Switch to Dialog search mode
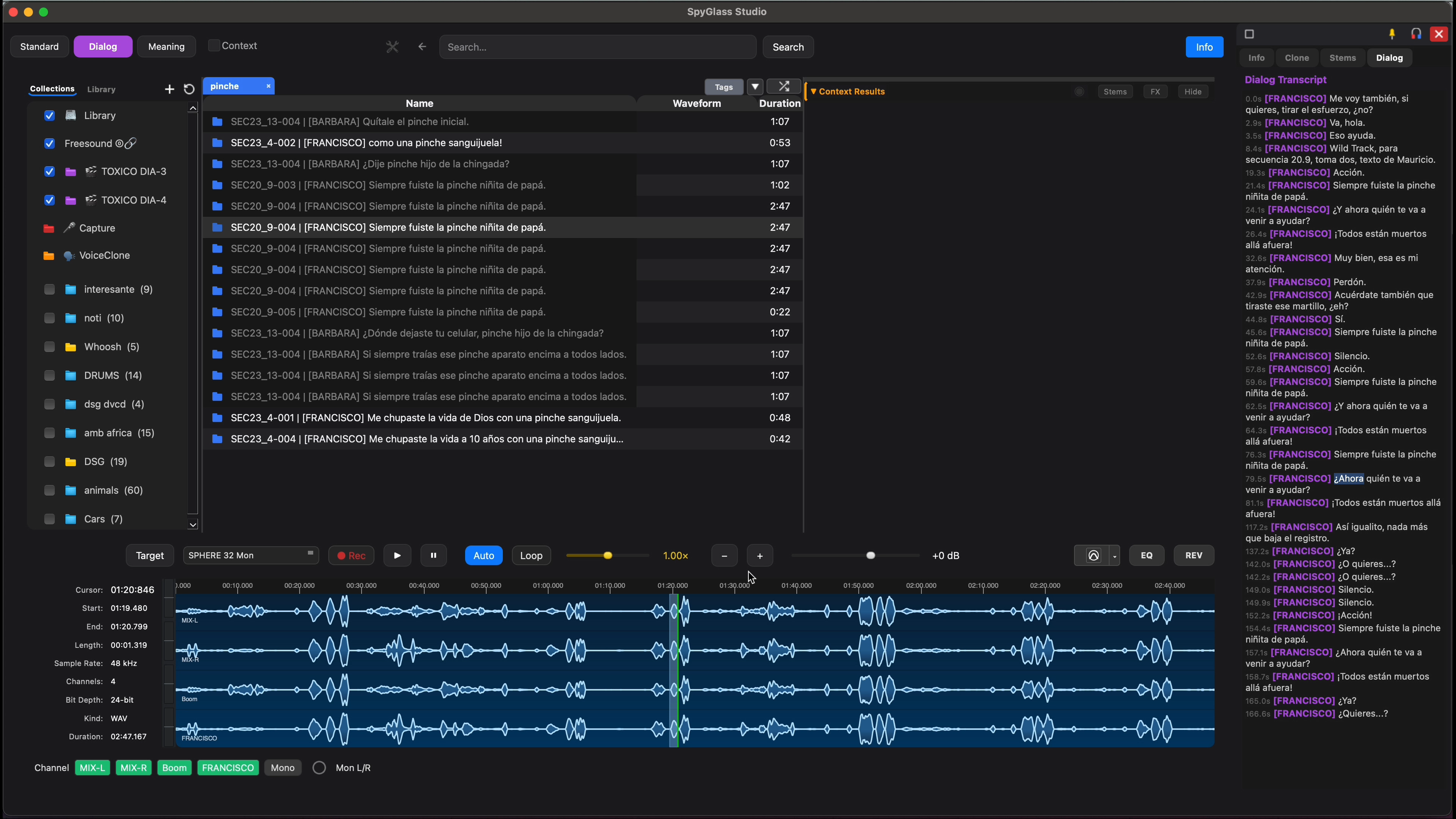The image size is (1456, 819). point(103,46)
